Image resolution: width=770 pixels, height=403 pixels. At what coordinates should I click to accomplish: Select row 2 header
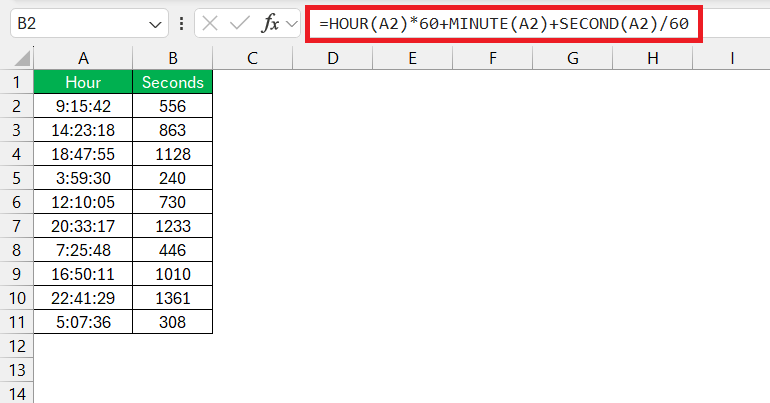coord(17,106)
